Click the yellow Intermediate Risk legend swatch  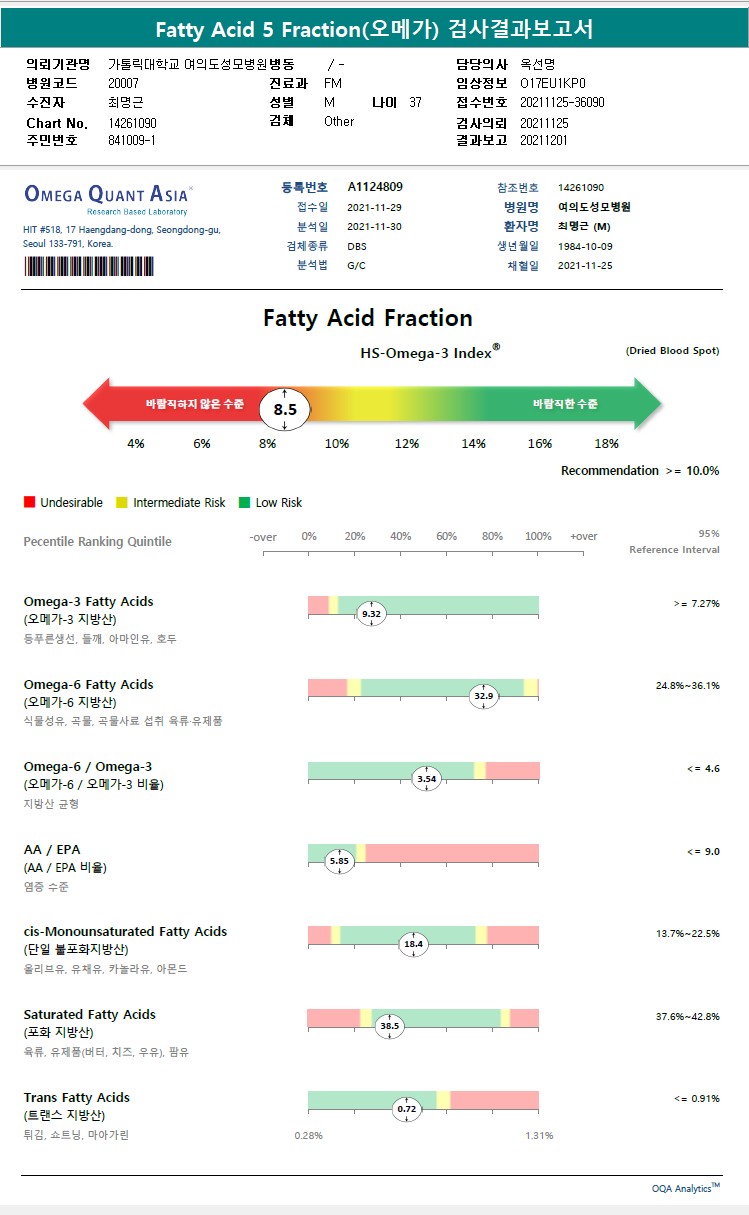(x=122, y=502)
